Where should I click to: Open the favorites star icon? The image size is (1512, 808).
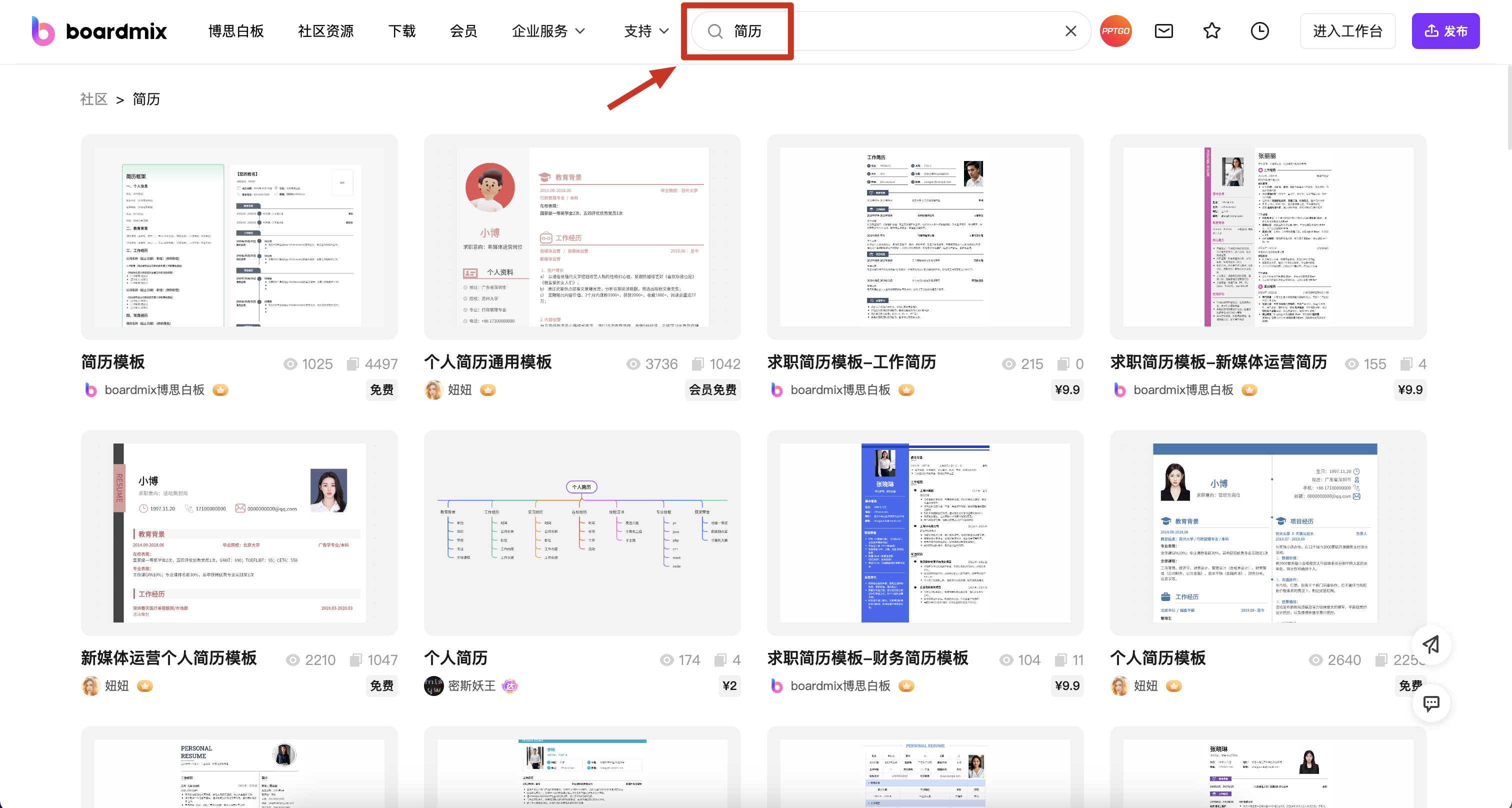point(1211,30)
